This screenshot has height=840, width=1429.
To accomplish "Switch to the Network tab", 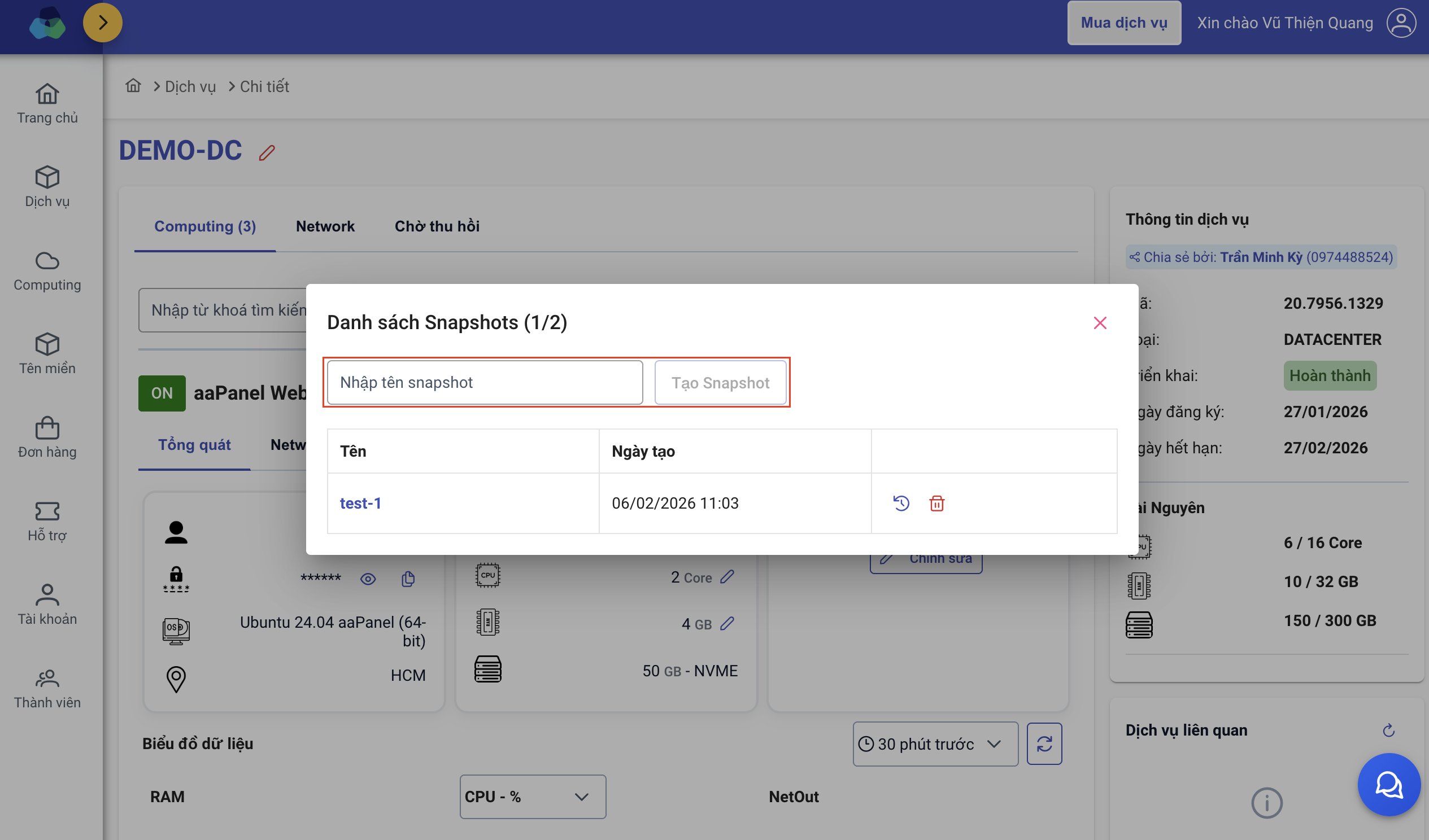I will 325,226.
